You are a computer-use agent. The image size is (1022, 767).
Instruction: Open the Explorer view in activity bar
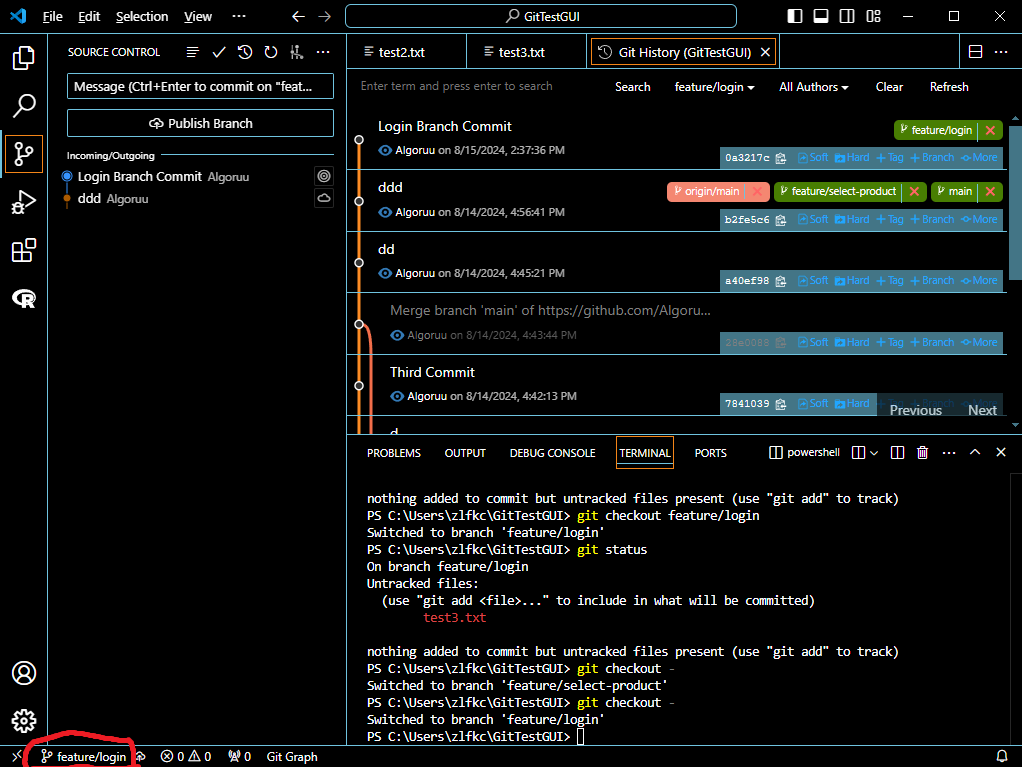(23, 58)
